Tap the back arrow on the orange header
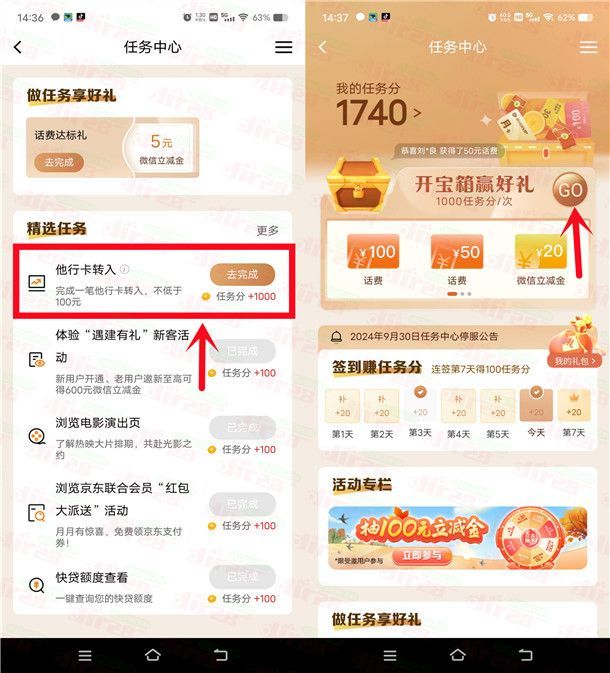This screenshot has height=673, width=610. click(323, 47)
